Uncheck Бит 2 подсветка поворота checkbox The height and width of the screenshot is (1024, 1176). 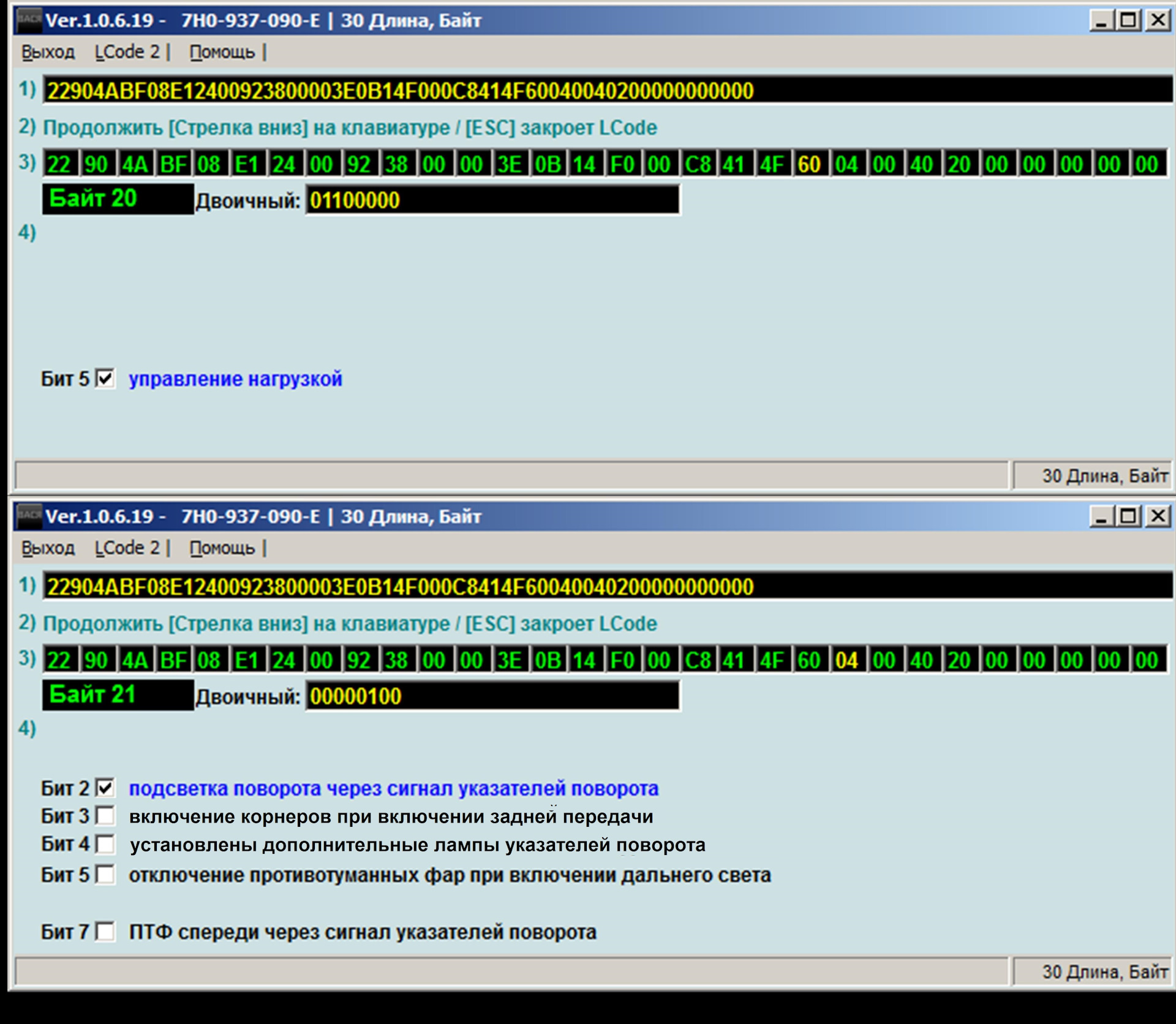click(x=105, y=788)
